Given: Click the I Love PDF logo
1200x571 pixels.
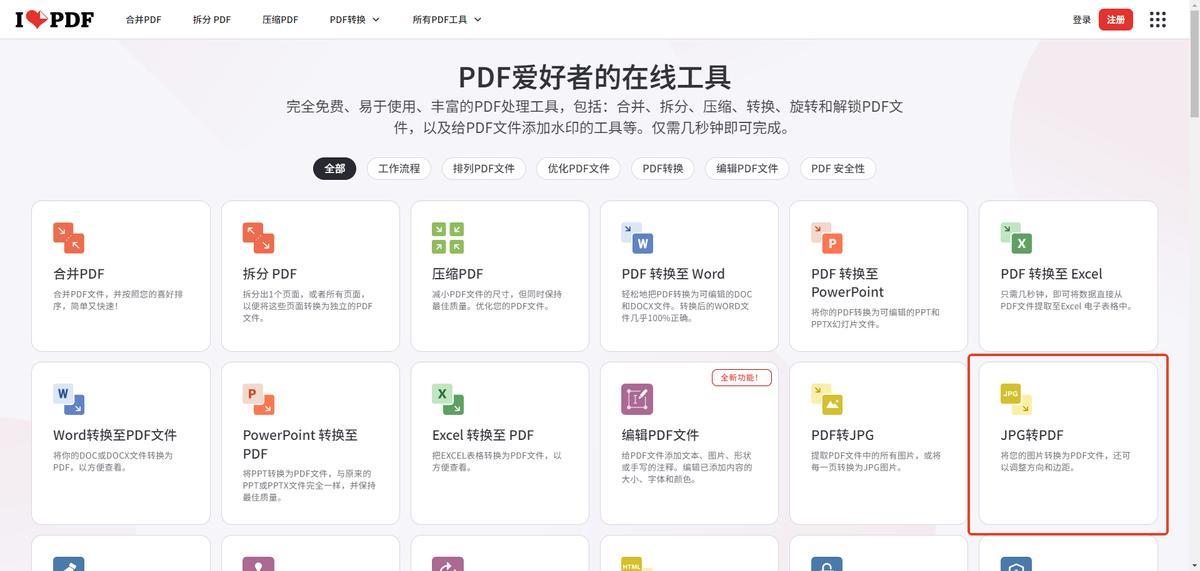Looking at the screenshot, I should [x=54, y=19].
